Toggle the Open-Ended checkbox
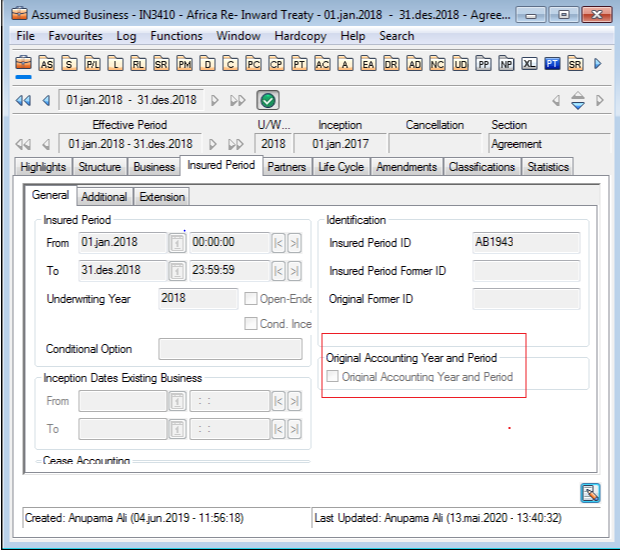Screen dimensions: 620x551 (252, 299)
